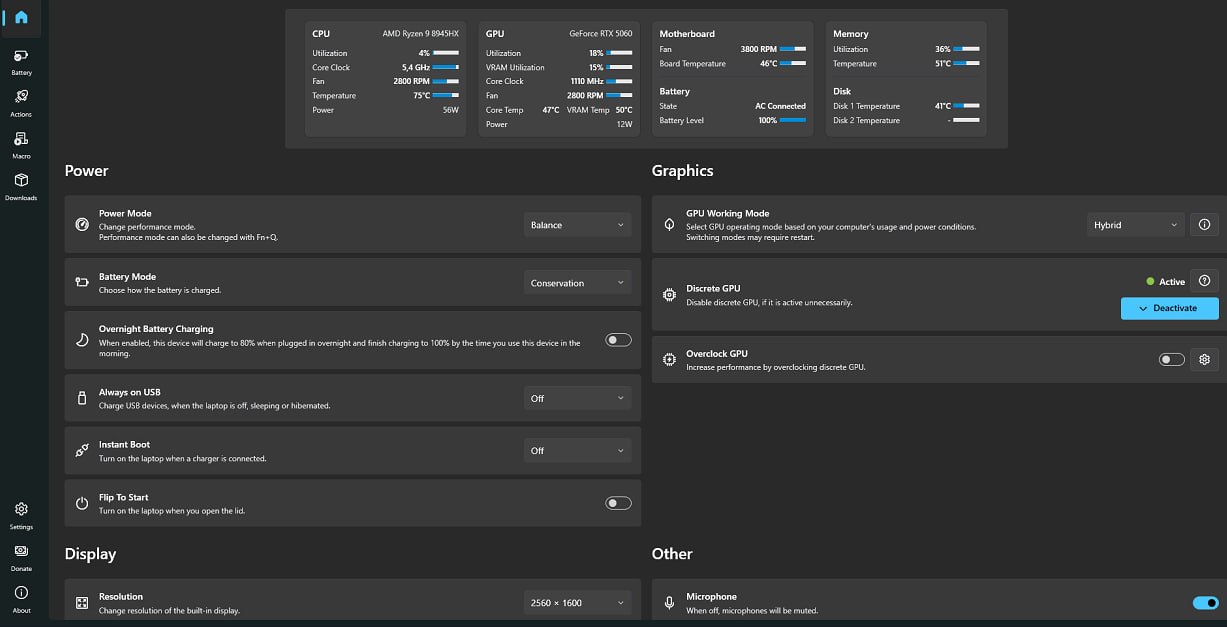Turn off the Microphone switch
This screenshot has width=1227, height=627.
(1206, 603)
